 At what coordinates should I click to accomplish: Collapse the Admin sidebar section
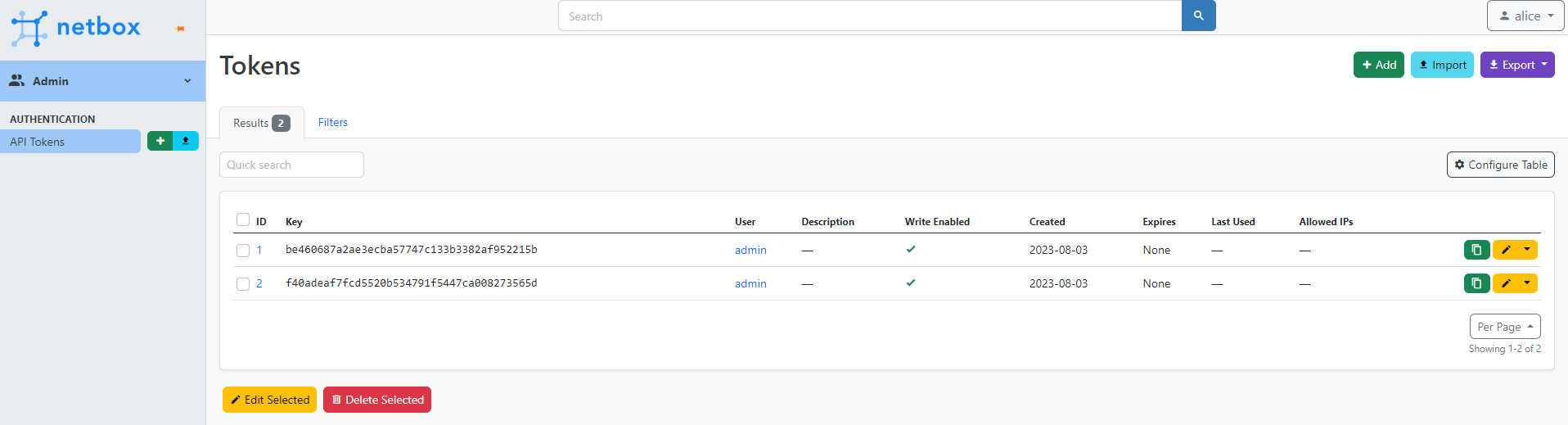102,81
